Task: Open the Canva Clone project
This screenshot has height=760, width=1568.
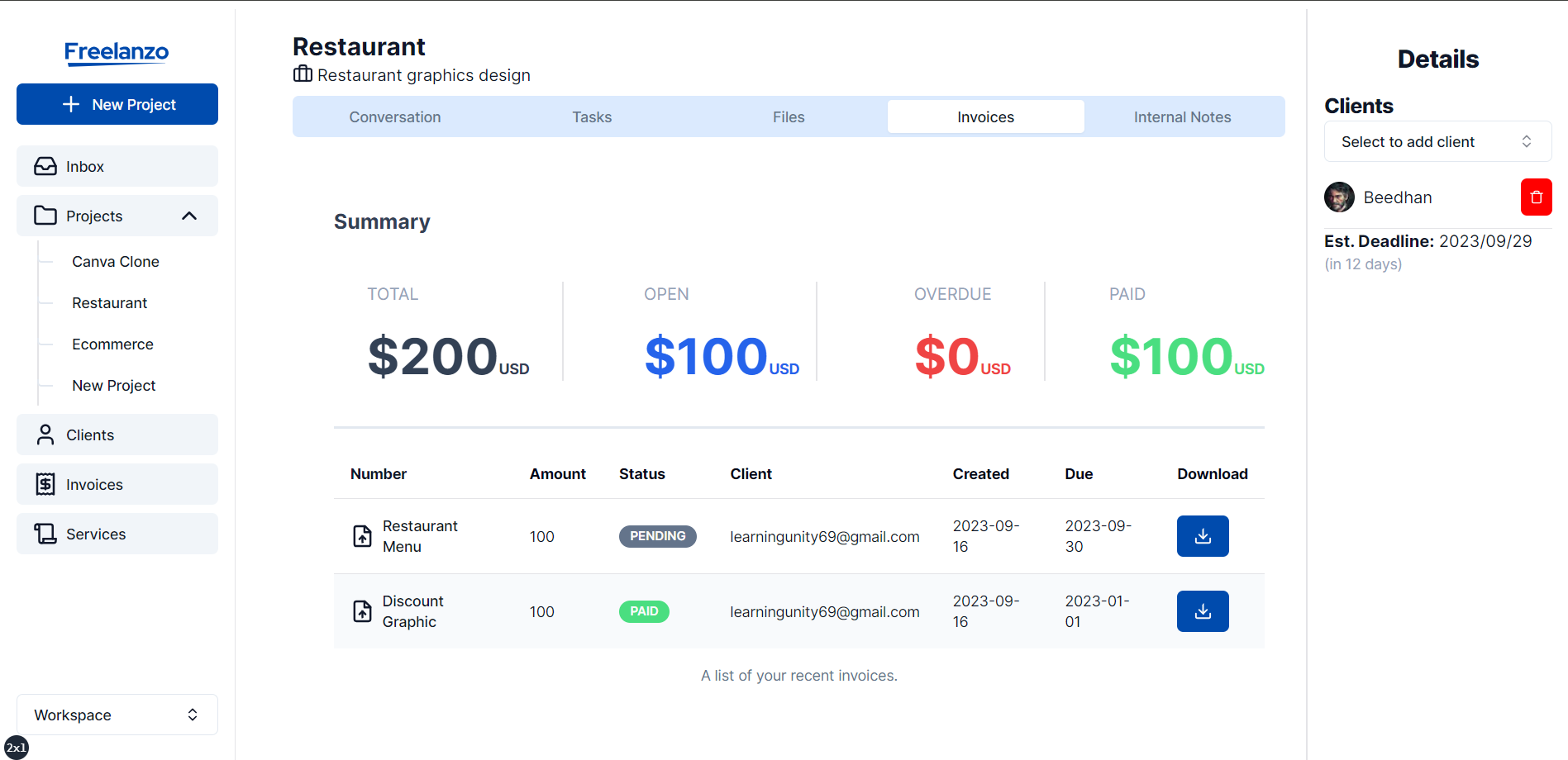Action: coord(116,262)
